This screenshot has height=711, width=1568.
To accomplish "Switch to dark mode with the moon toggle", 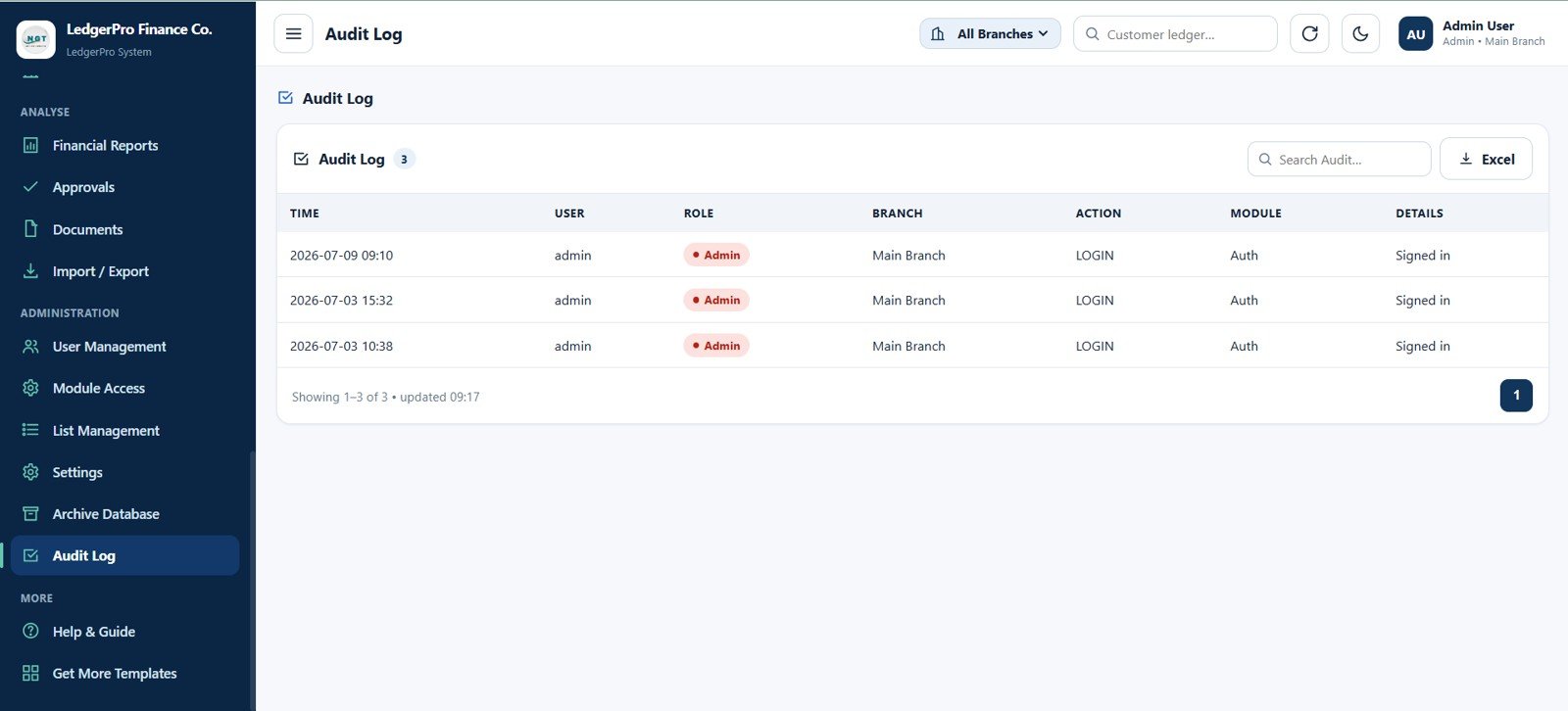I will 1360,33.
